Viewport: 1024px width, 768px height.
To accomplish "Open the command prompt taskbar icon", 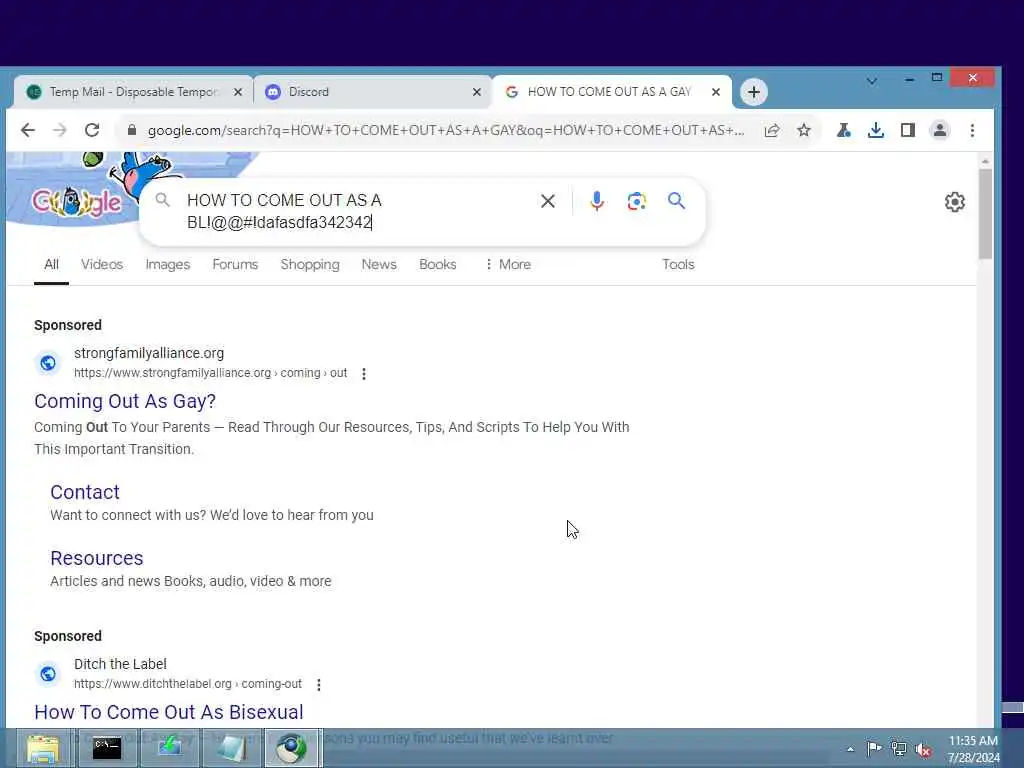I will click(106, 748).
